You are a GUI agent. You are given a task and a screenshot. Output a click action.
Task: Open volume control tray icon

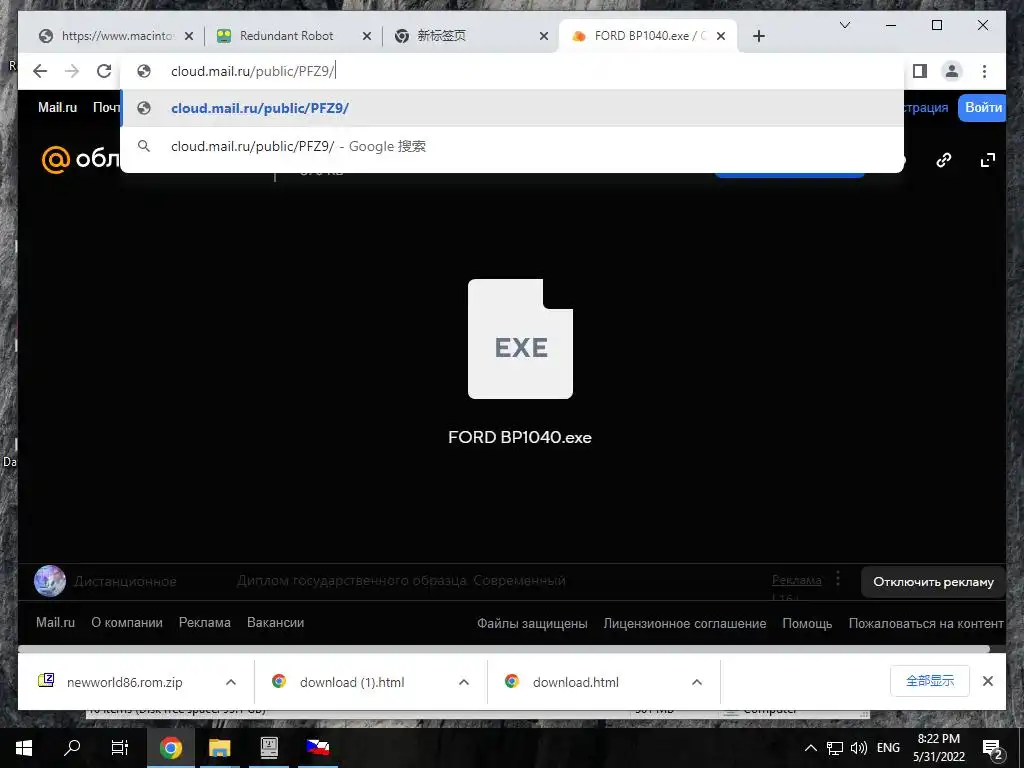tap(859, 748)
